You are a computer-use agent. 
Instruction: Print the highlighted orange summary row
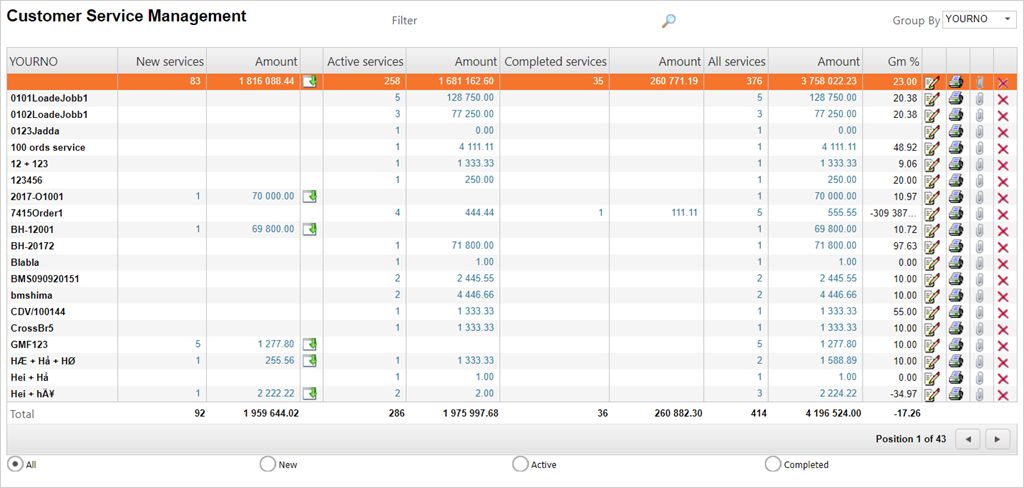956,82
